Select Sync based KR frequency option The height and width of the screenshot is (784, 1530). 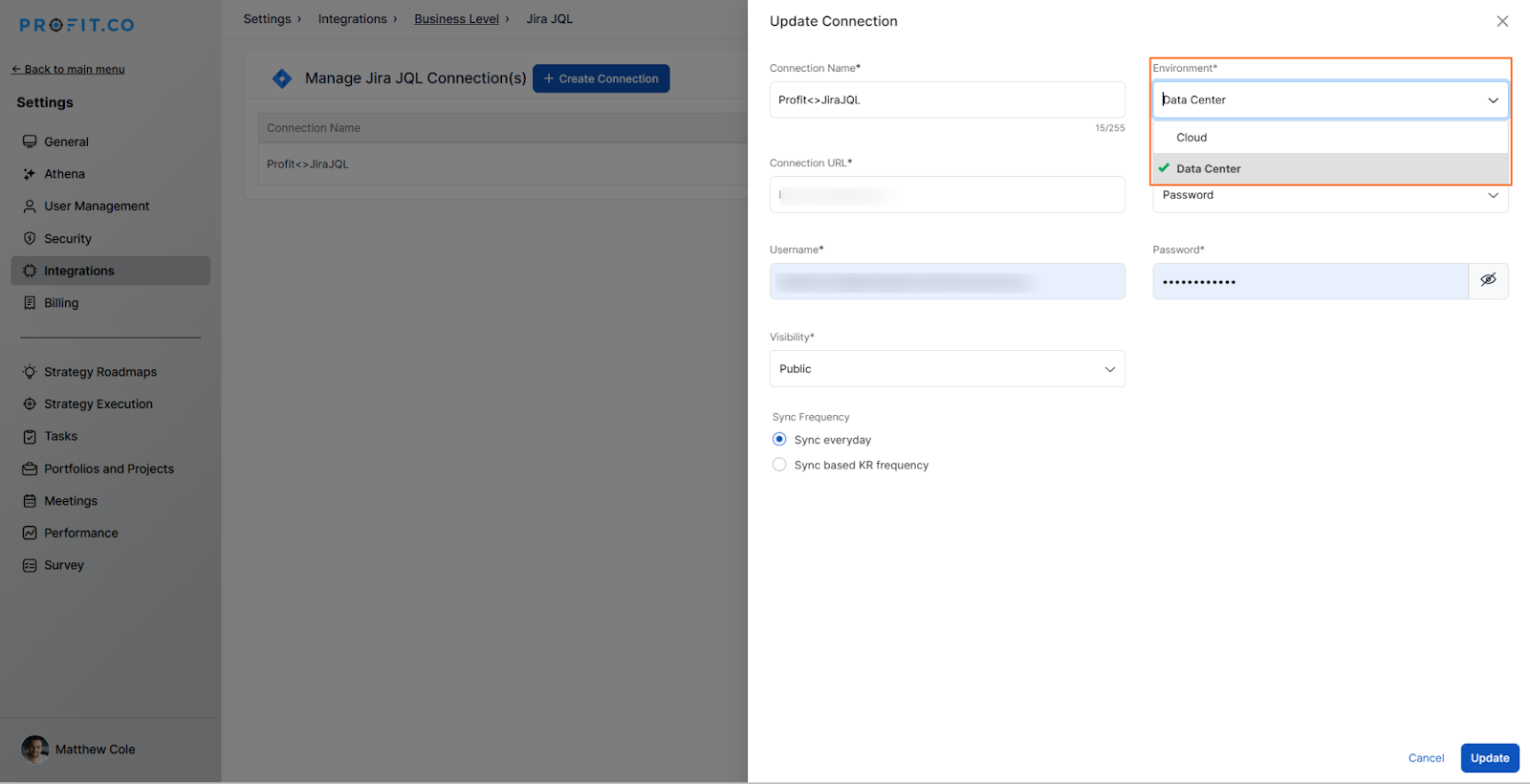(779, 465)
